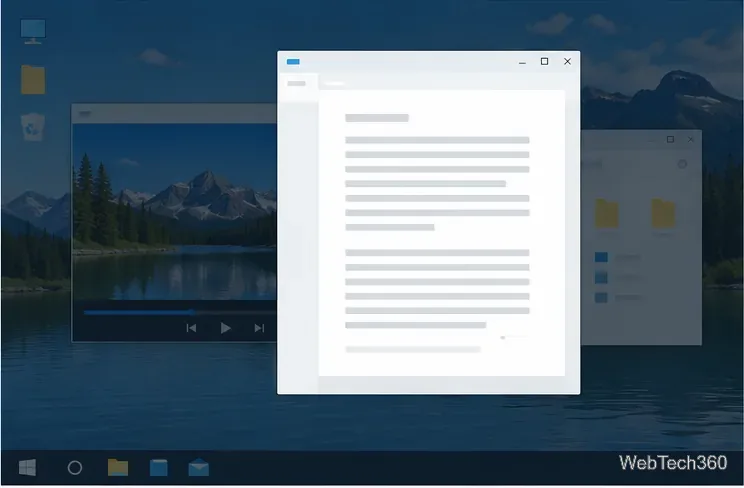Open the left yellow folder in file explorer window

[606, 214]
